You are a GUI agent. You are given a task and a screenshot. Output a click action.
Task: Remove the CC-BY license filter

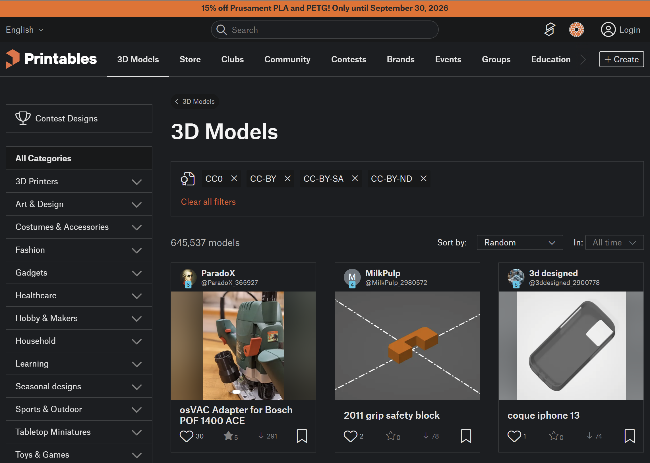tap(287, 178)
